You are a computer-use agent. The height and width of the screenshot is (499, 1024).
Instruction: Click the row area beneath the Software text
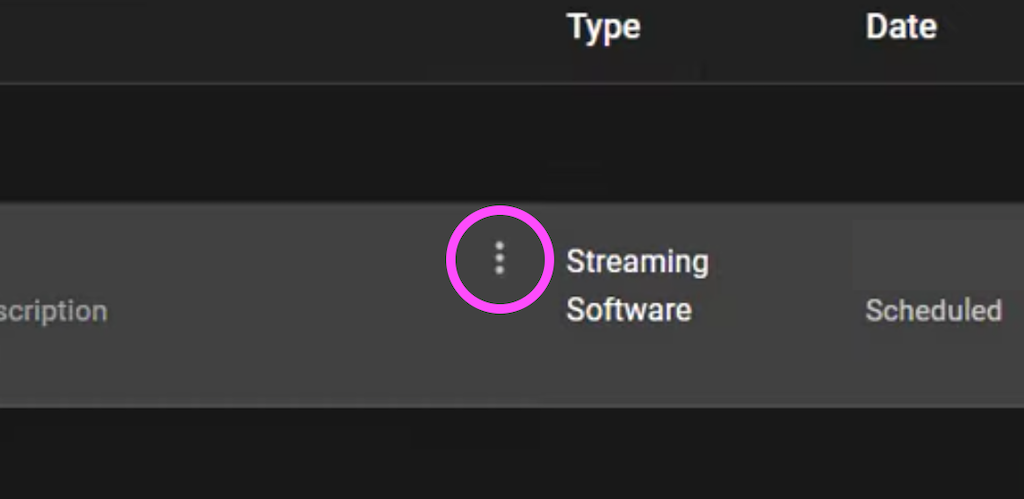tap(629, 366)
